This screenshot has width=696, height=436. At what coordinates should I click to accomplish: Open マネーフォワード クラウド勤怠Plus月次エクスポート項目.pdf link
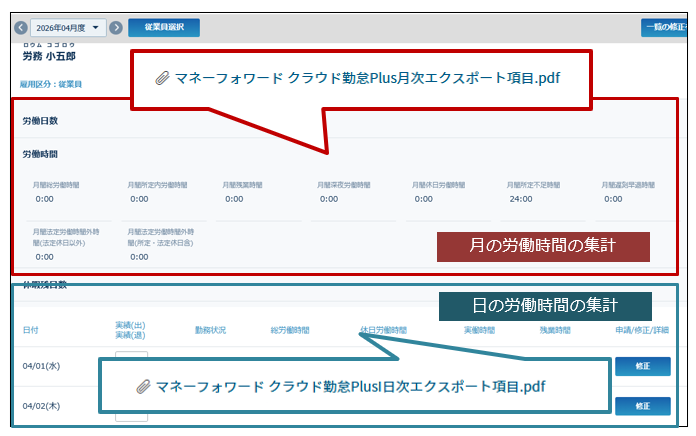pyautogui.click(x=368, y=78)
